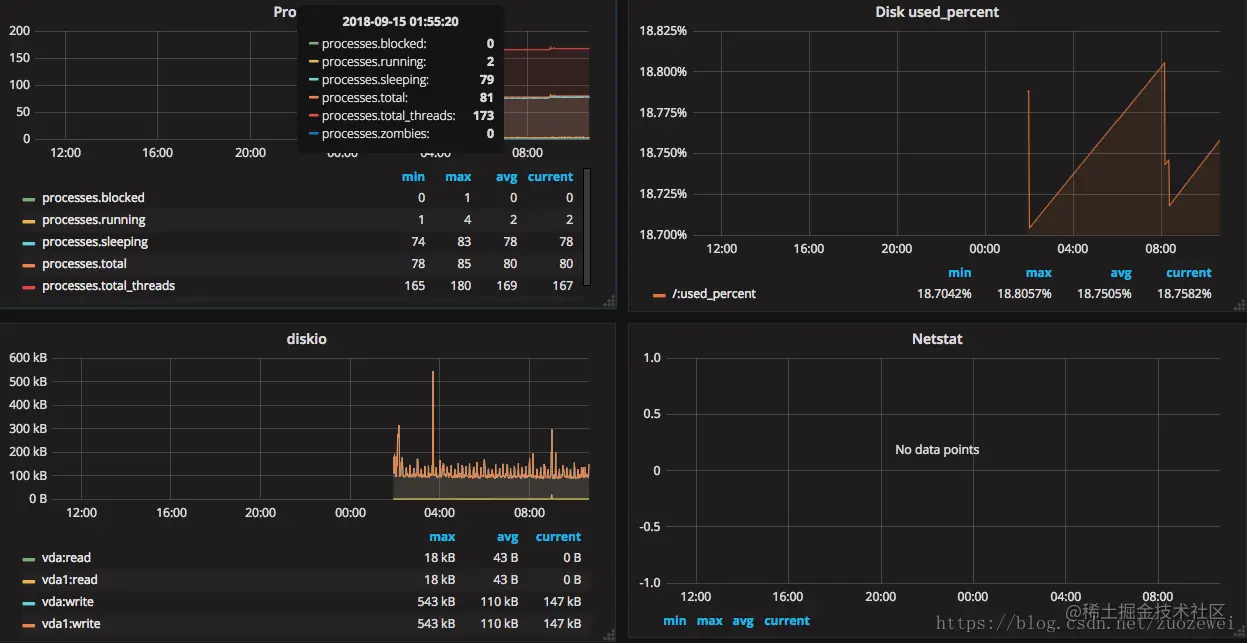Sort Disk used_percent legend by min

(x=960, y=273)
